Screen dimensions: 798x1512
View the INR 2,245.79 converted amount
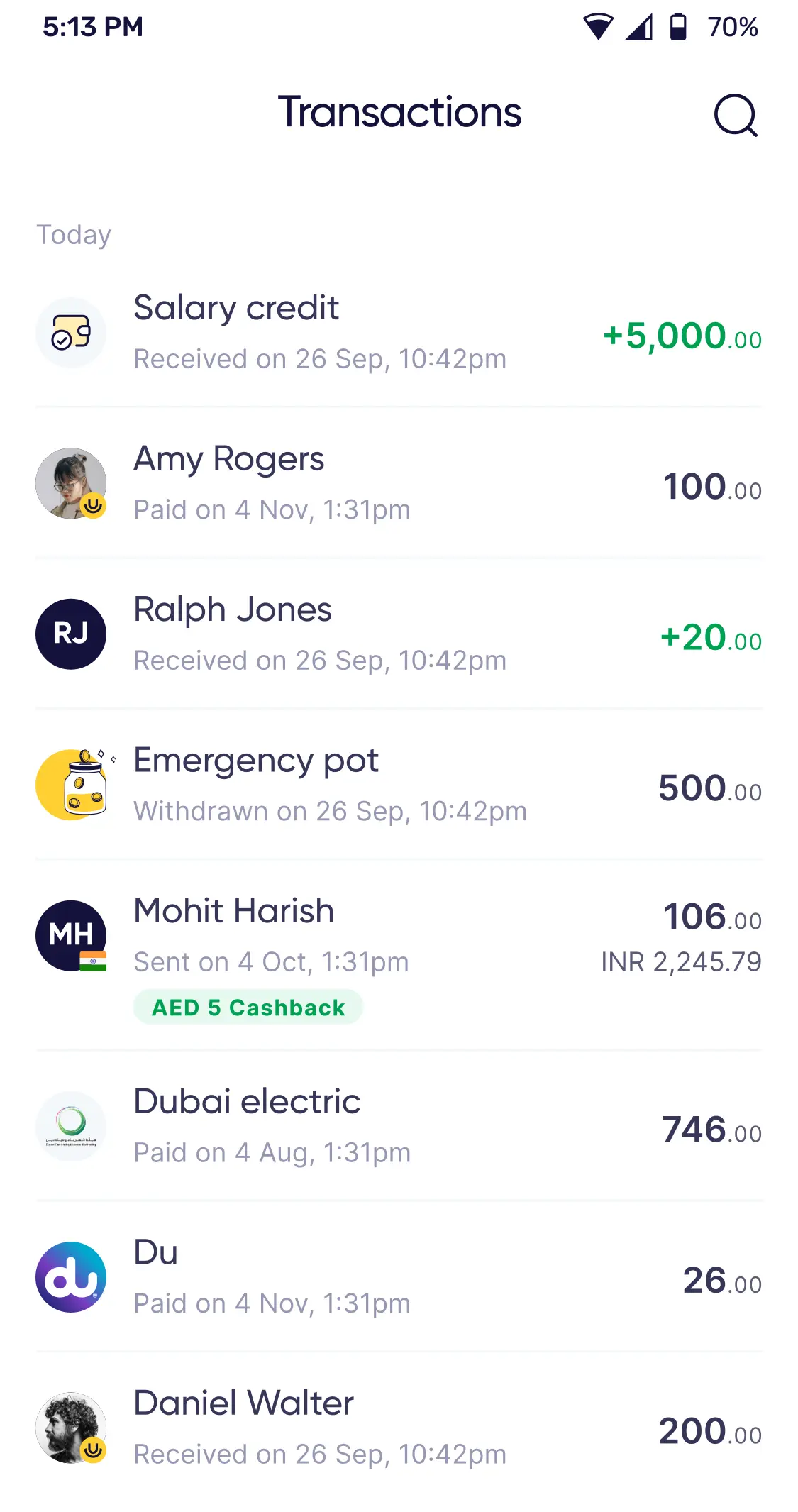[x=681, y=962]
